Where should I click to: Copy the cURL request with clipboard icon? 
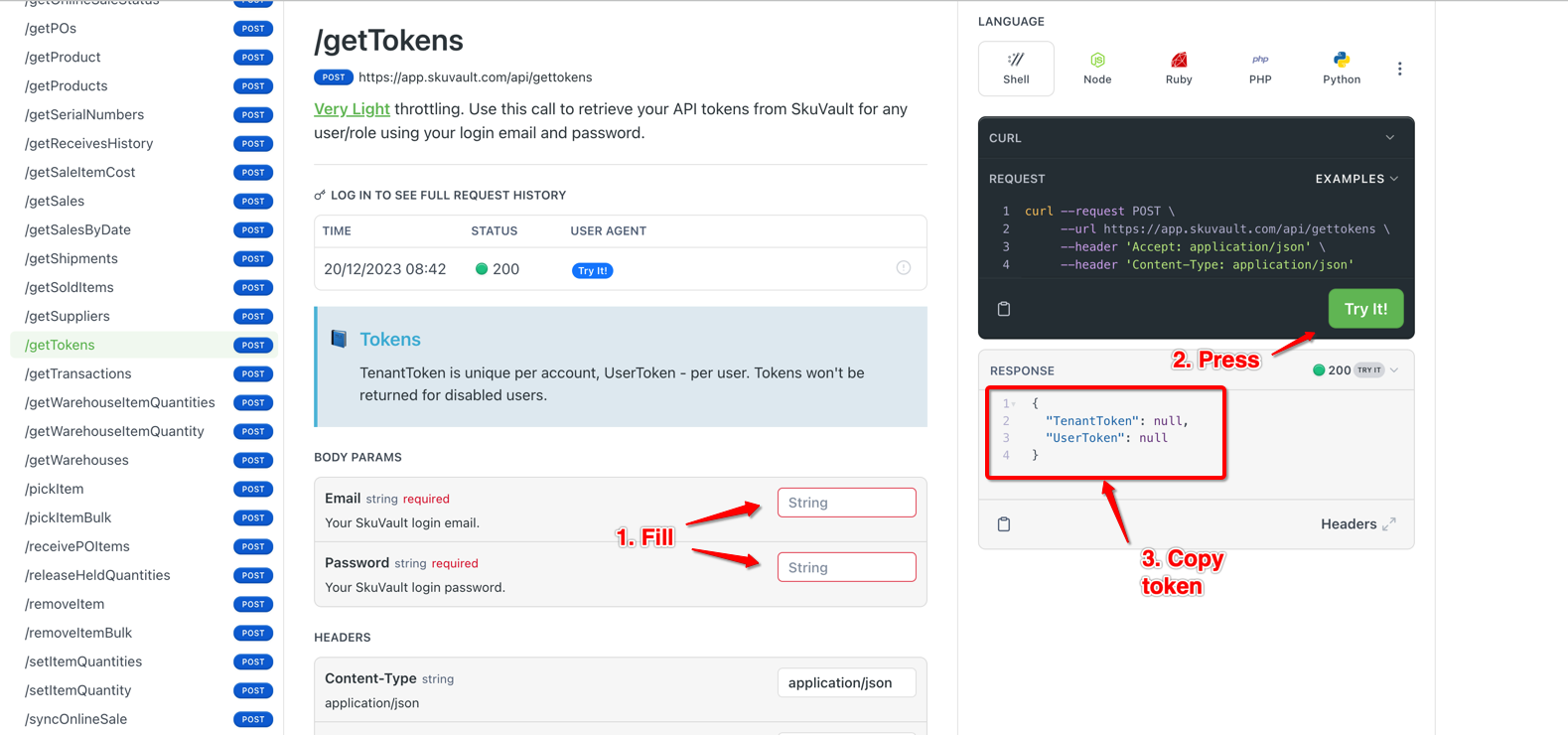(x=1004, y=309)
